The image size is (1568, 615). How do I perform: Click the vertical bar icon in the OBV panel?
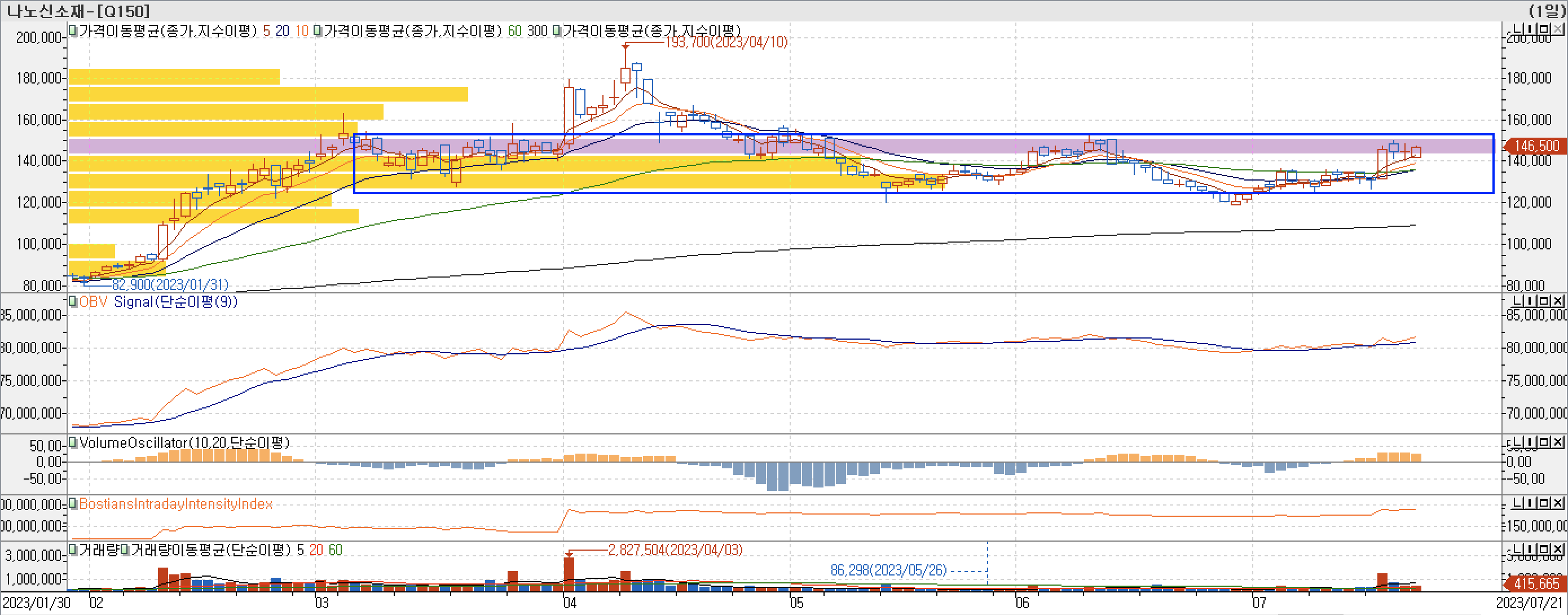1531,301
